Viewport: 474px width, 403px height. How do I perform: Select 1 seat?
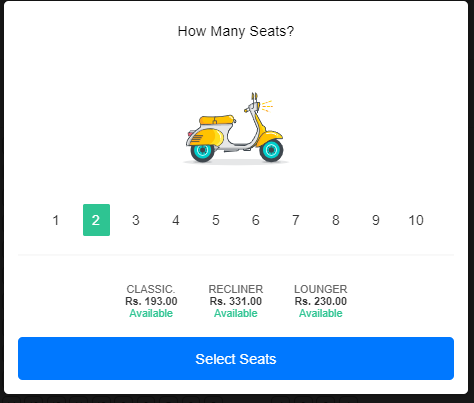point(56,220)
